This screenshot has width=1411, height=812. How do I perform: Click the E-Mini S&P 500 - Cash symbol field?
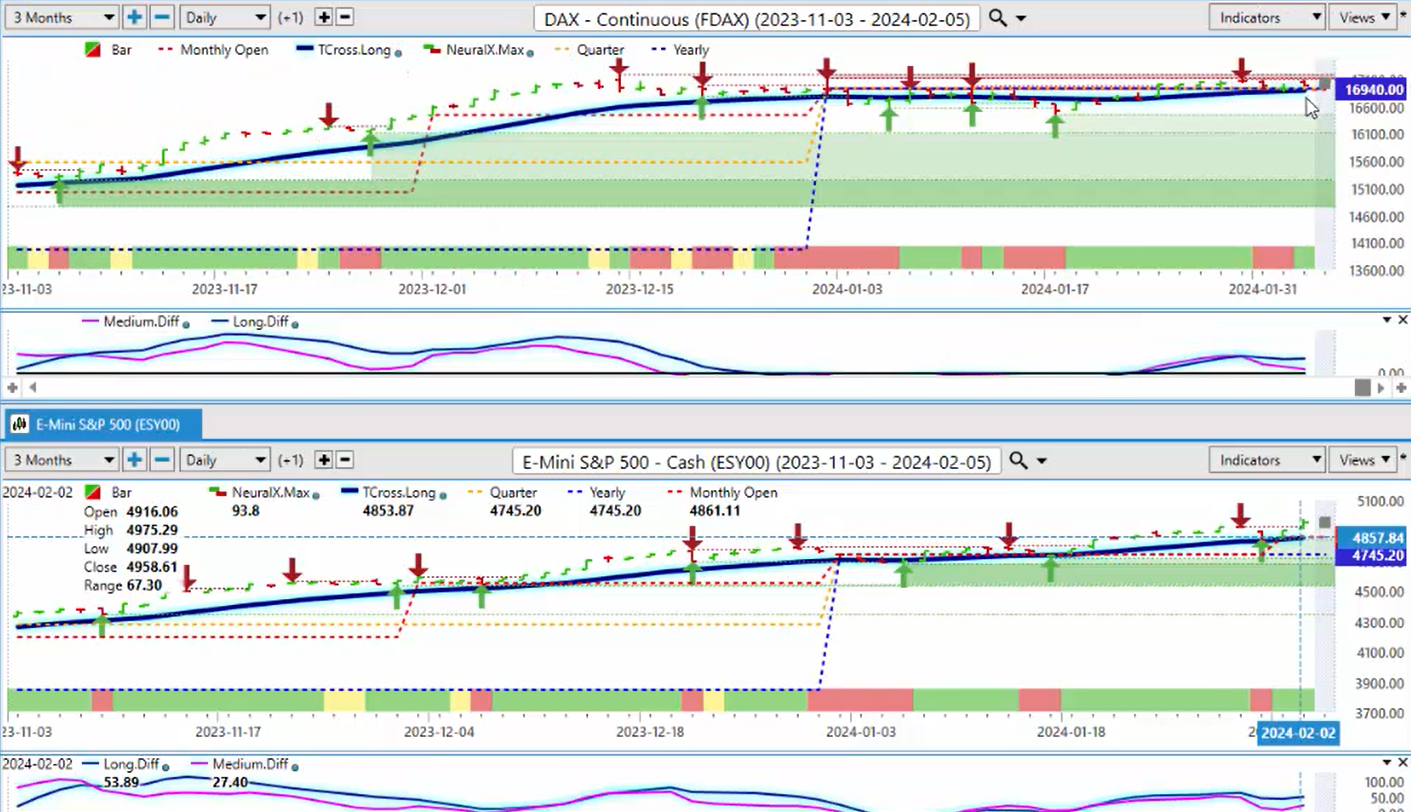pyautogui.click(x=757, y=461)
